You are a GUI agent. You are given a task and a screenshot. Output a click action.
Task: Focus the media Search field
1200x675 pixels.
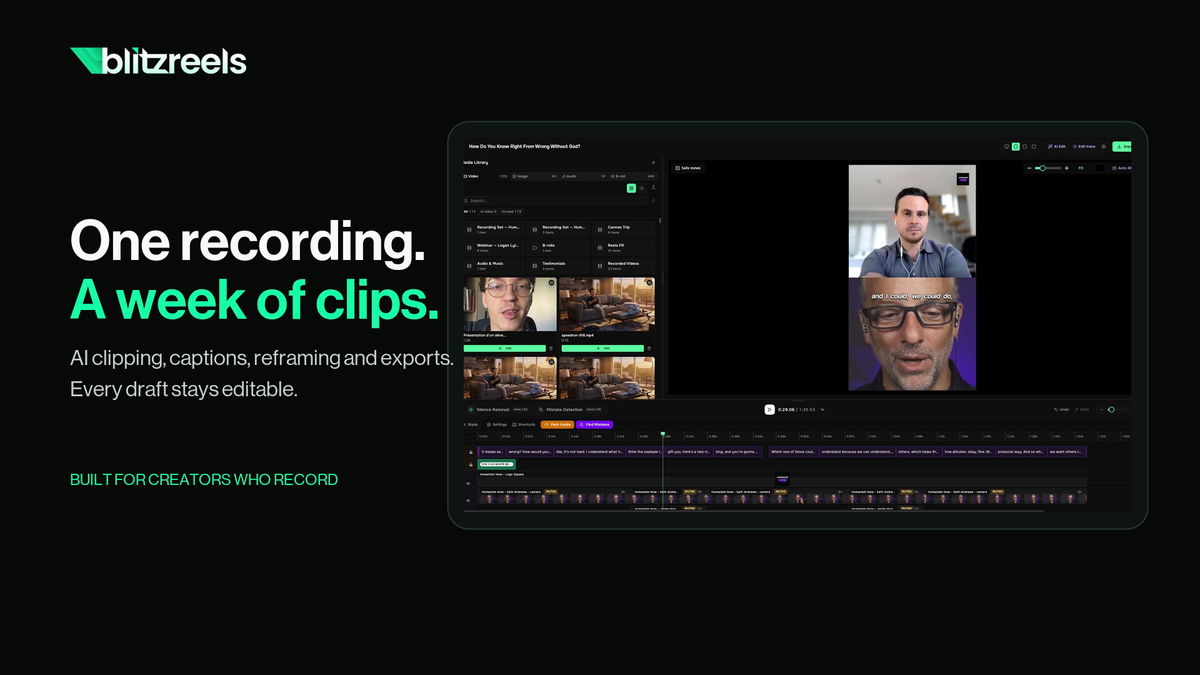click(x=557, y=201)
